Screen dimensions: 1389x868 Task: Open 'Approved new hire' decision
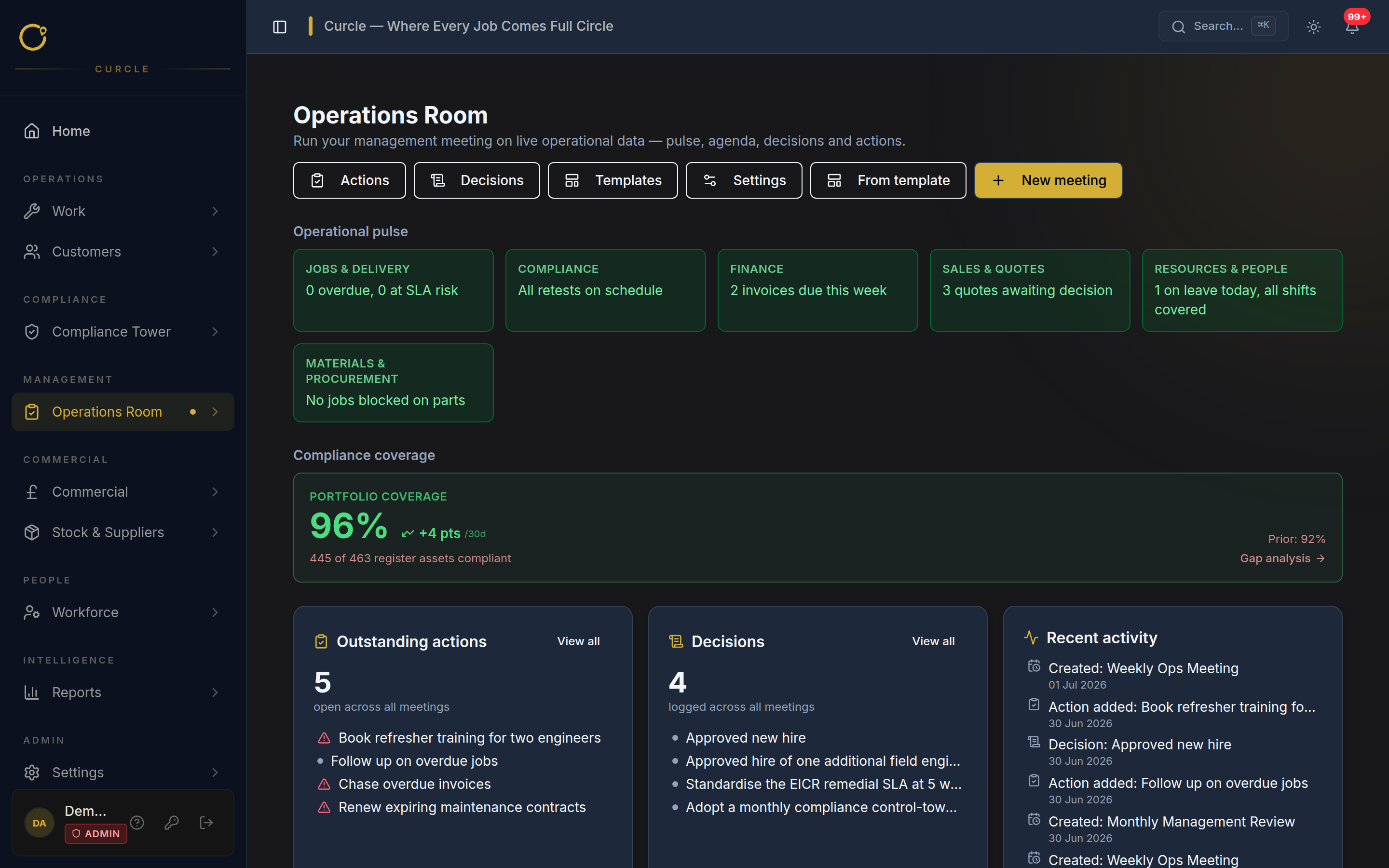746,738
